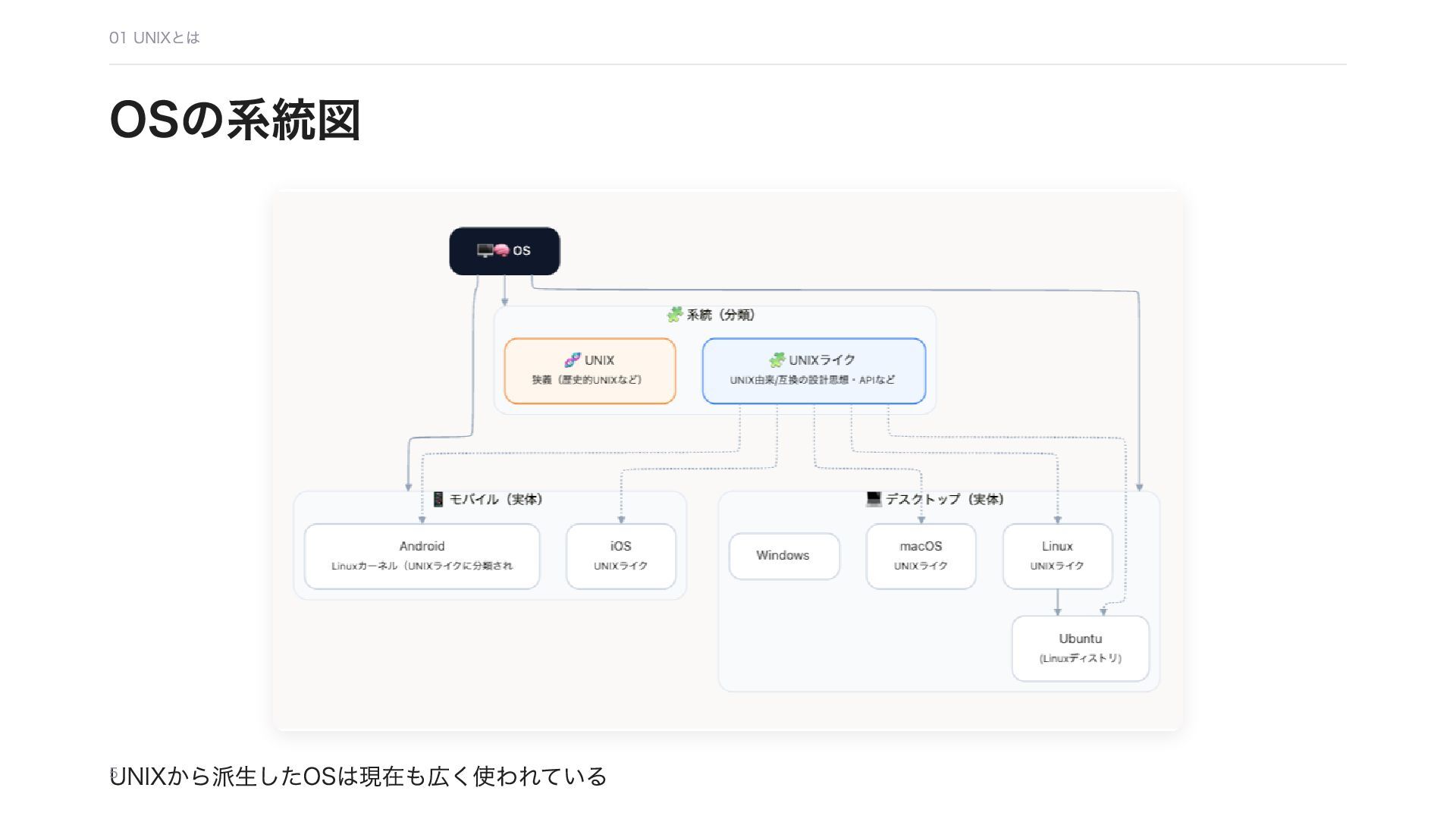Click the OSの系統図 slide title
1456x819 pixels.
click(234, 120)
